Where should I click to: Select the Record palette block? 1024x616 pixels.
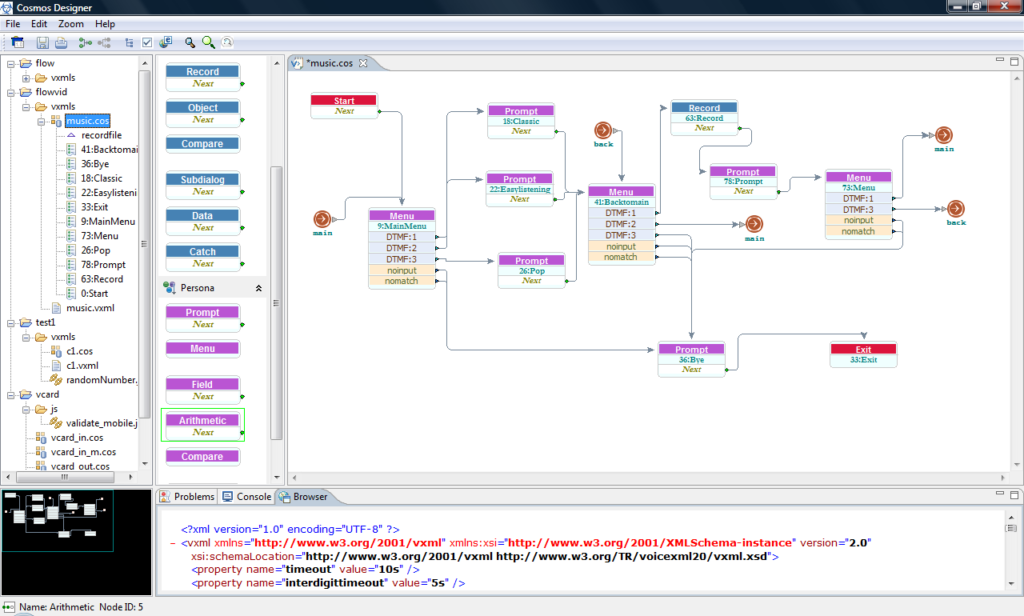pyautogui.click(x=202, y=77)
